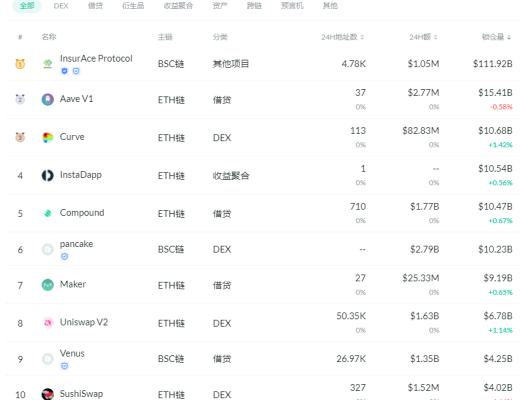520x400 pixels.
Task: Click the SushiSwap logo icon
Action: coord(48,394)
